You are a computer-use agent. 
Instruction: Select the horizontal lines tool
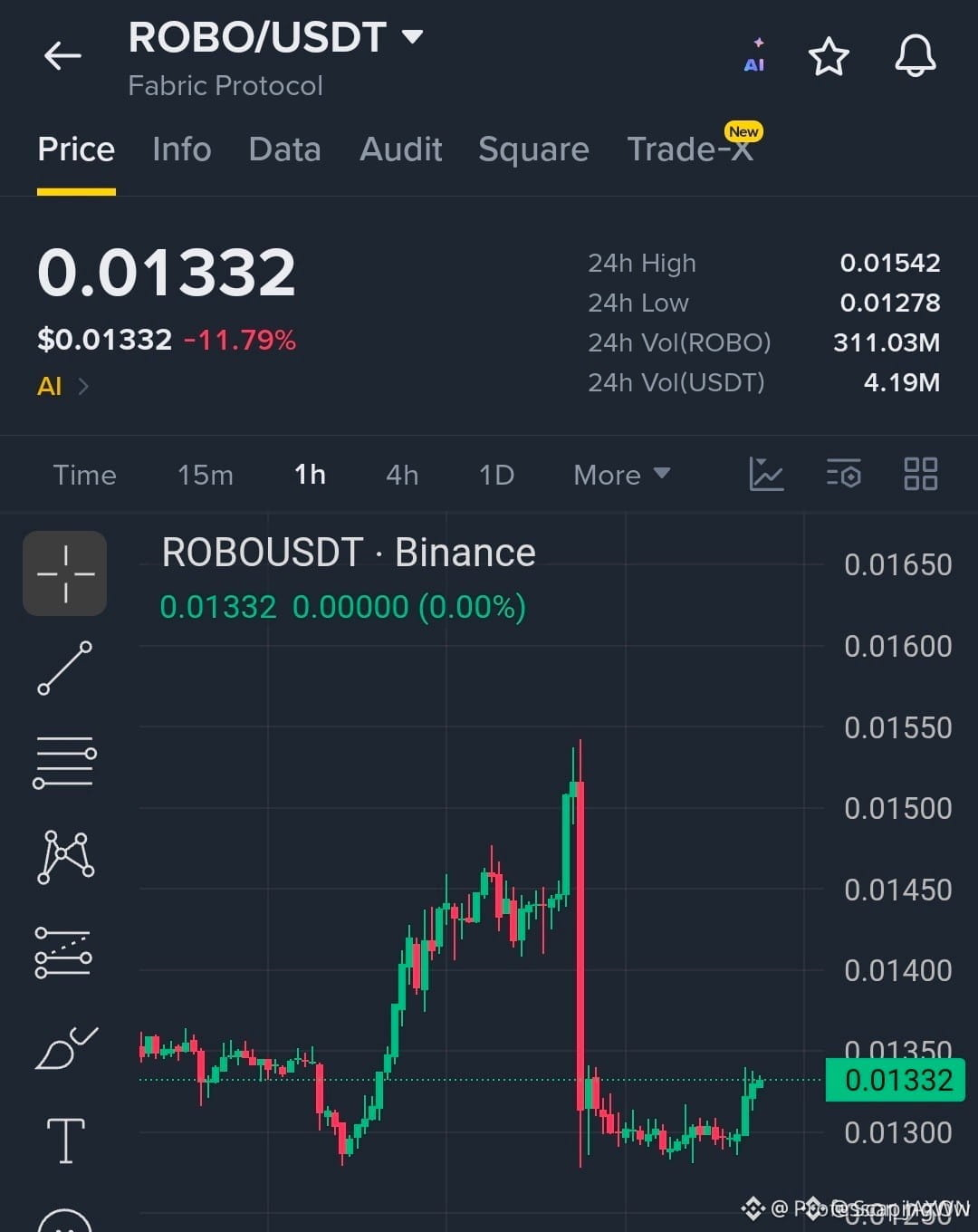[65, 763]
